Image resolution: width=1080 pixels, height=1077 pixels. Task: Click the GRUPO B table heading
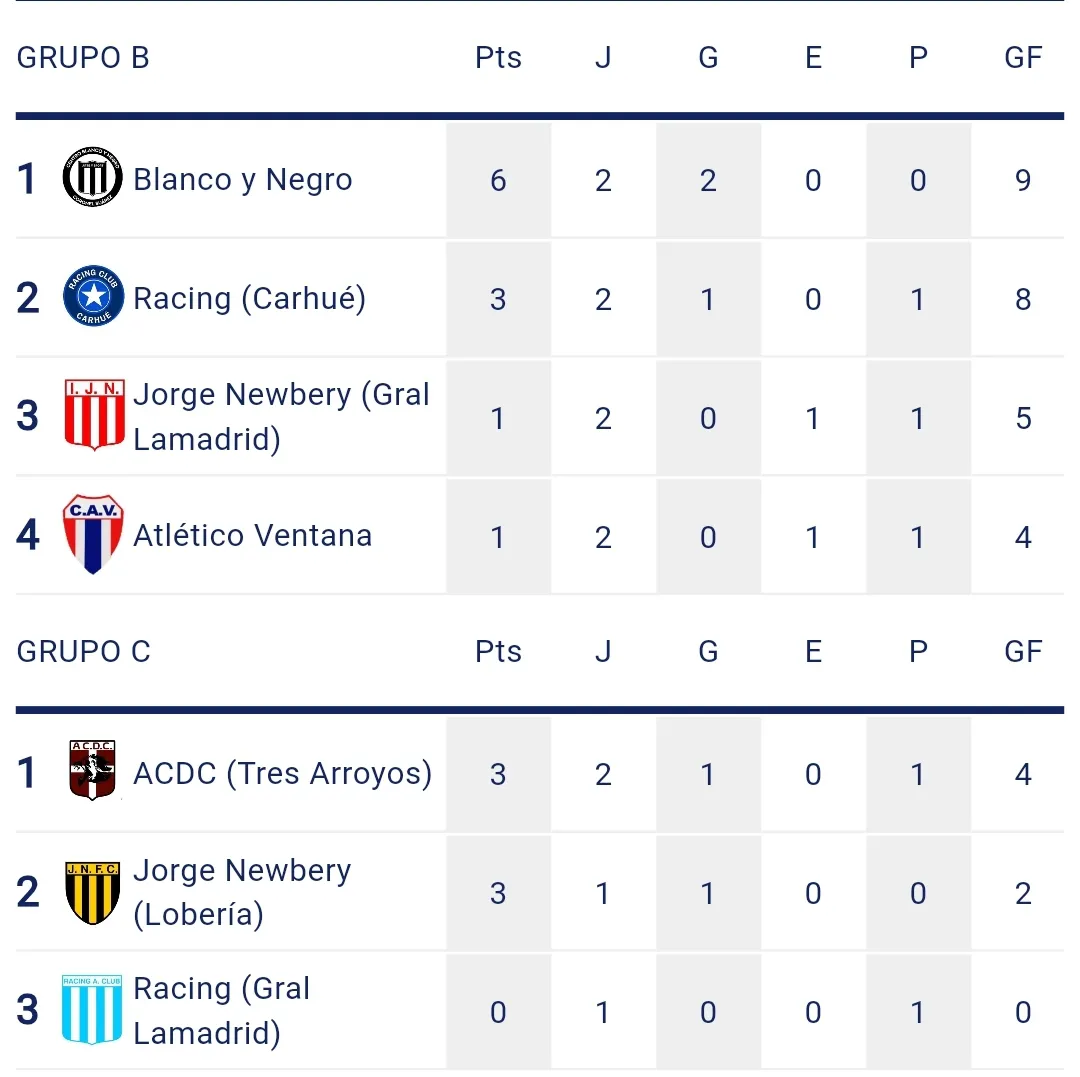click(83, 58)
